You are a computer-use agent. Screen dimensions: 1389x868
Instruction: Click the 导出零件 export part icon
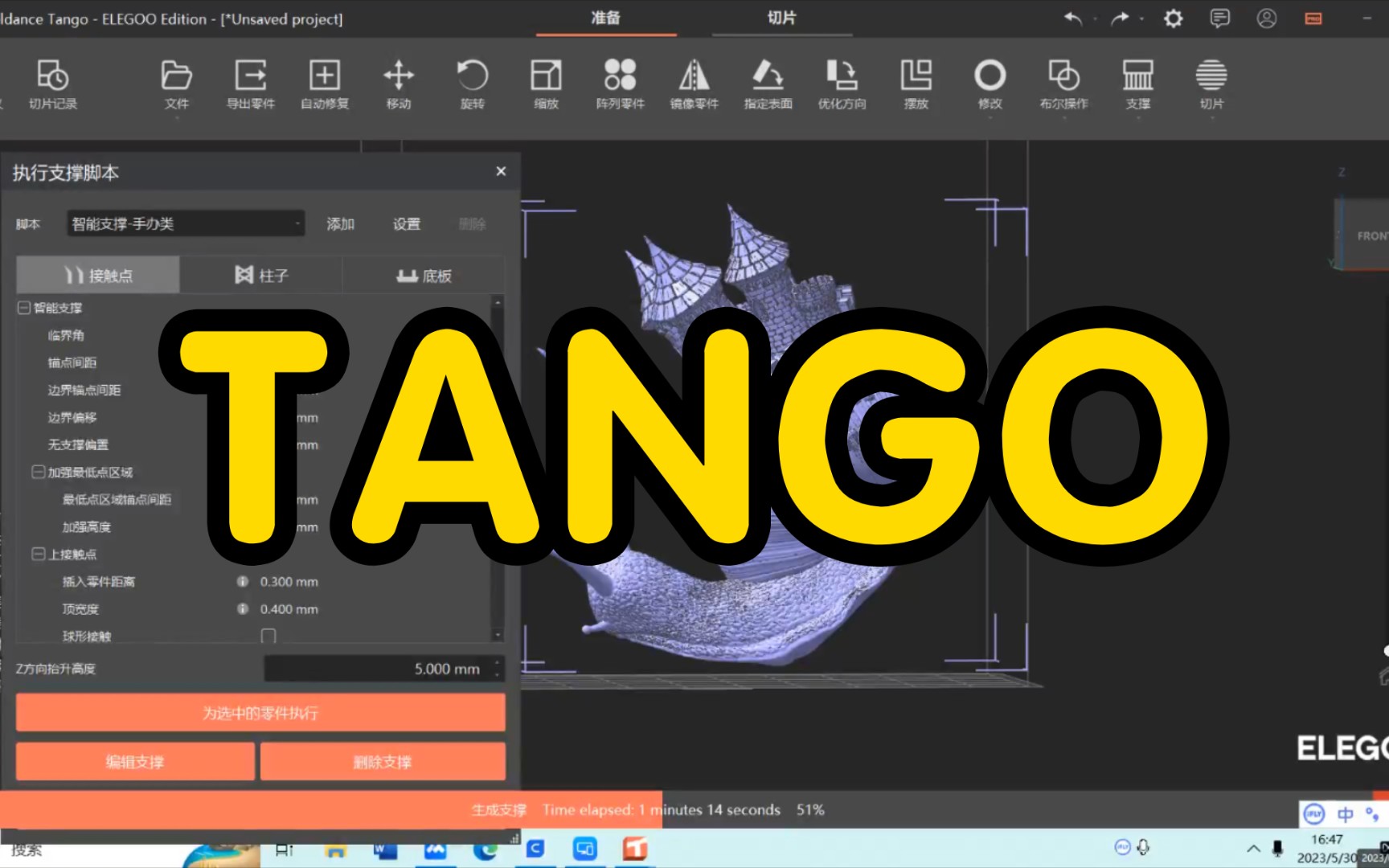[x=251, y=84]
